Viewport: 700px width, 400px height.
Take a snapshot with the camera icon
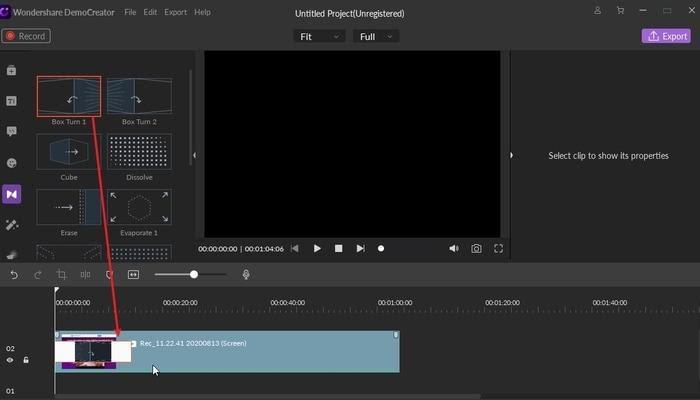click(476, 248)
